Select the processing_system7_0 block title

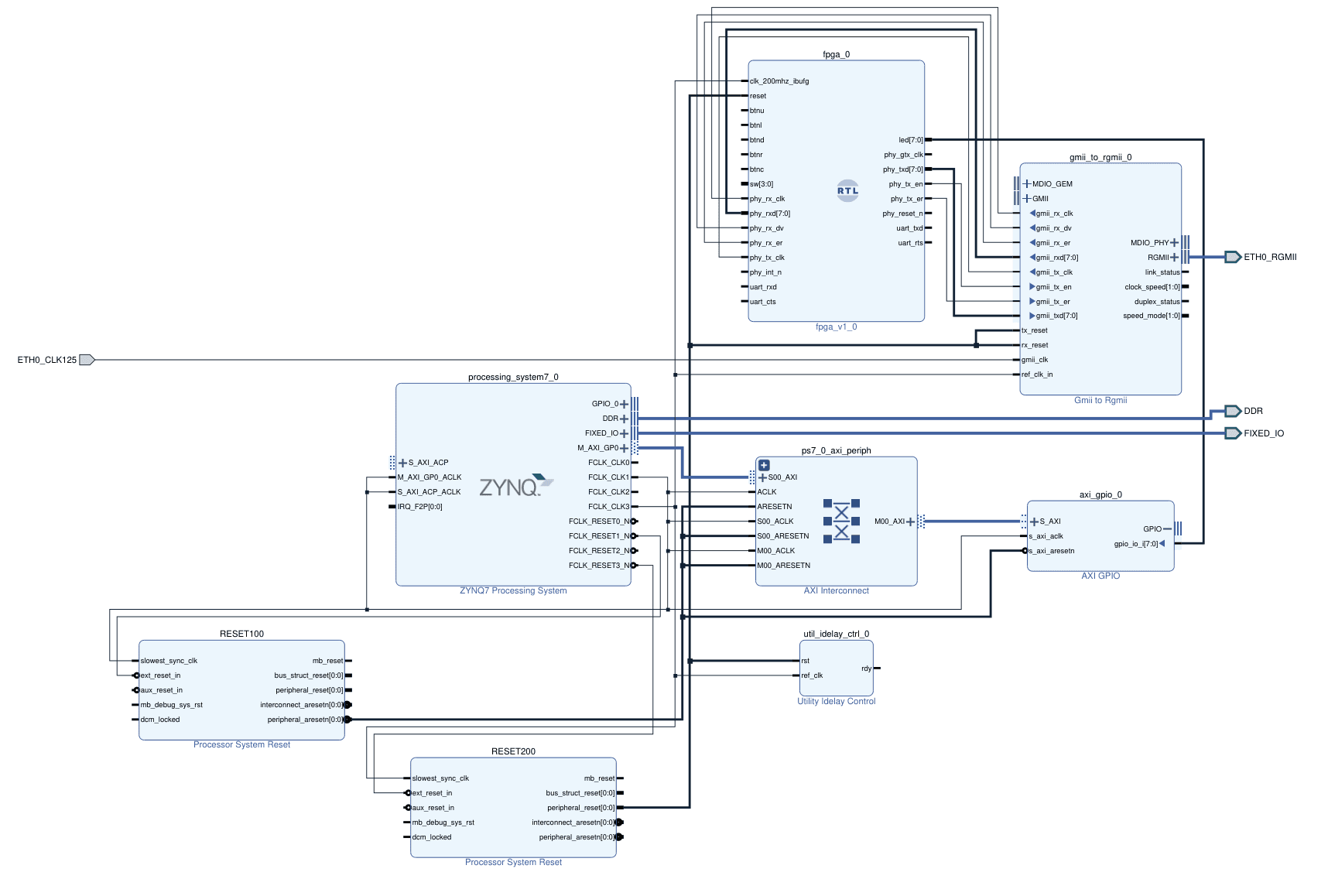pyautogui.click(x=513, y=377)
